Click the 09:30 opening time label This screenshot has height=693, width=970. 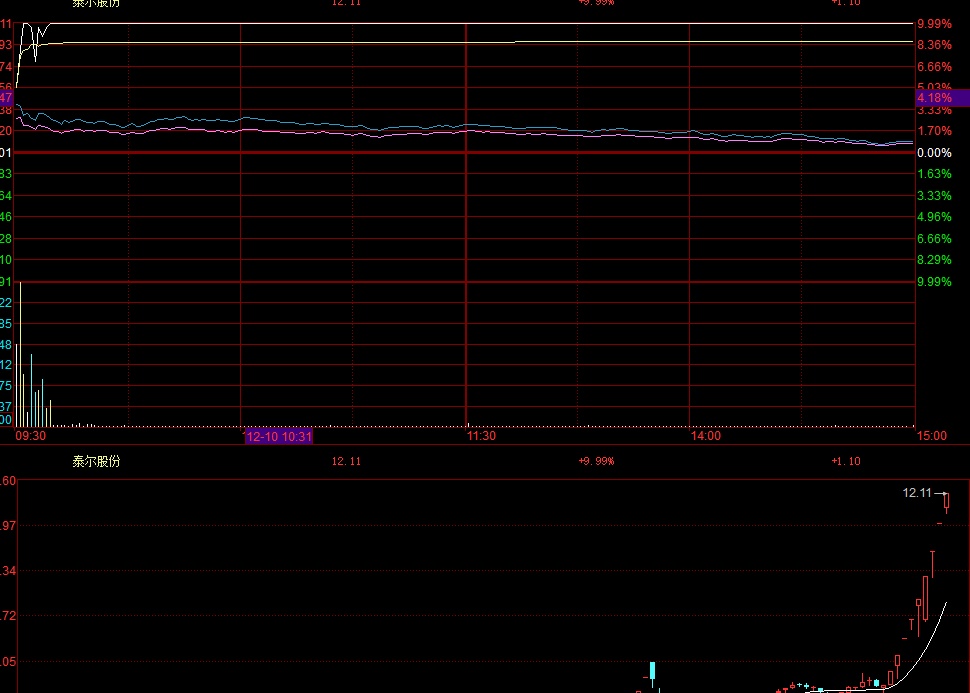[x=30, y=436]
